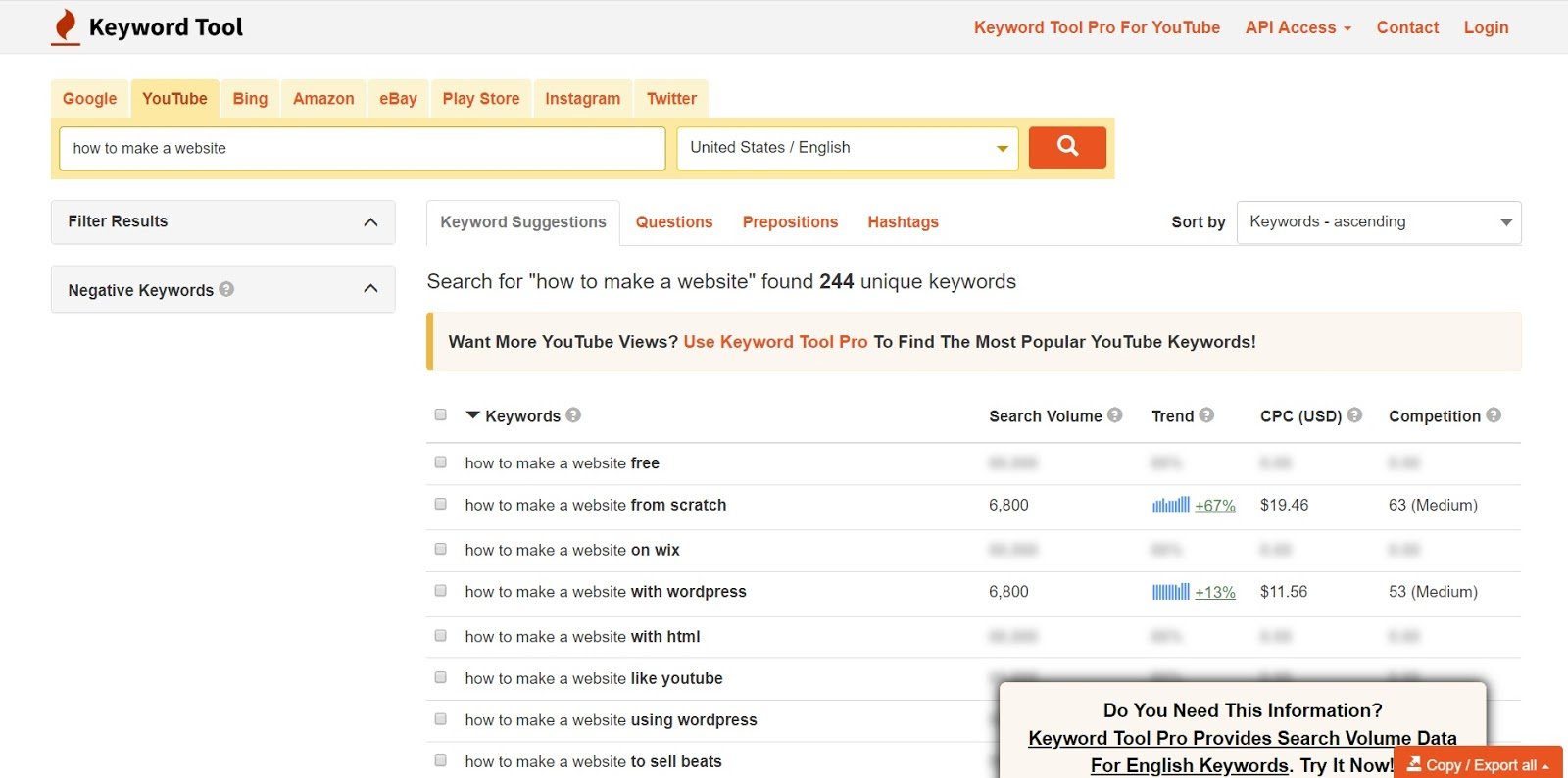The image size is (1568, 778).
Task: Switch to the Play Store tab
Action: click(481, 98)
